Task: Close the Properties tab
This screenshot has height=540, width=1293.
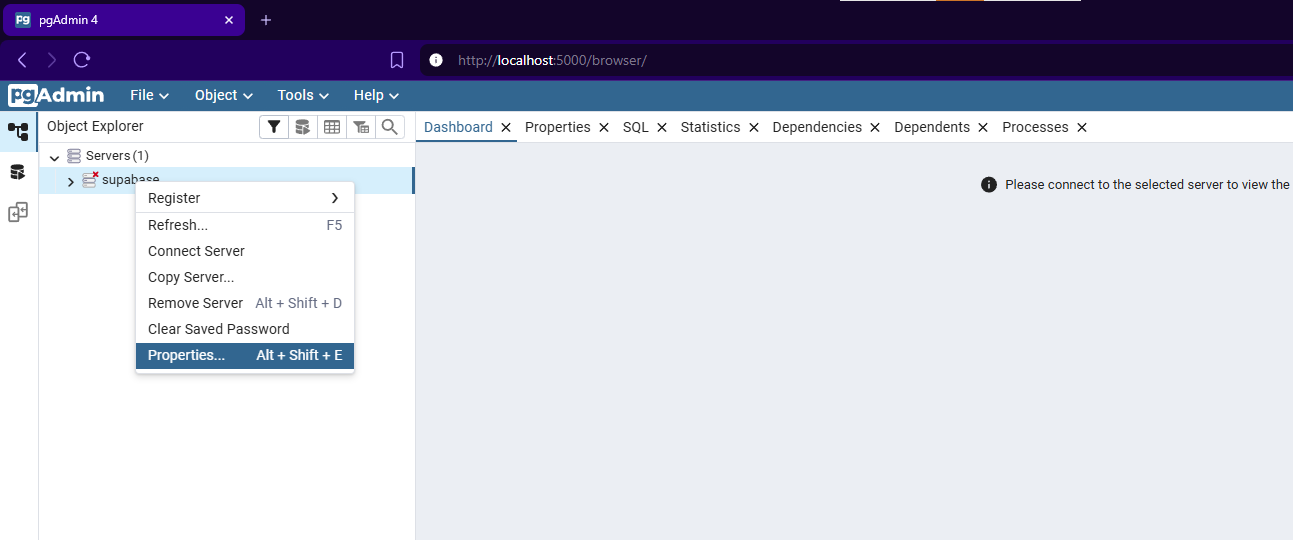Action: tap(604, 127)
